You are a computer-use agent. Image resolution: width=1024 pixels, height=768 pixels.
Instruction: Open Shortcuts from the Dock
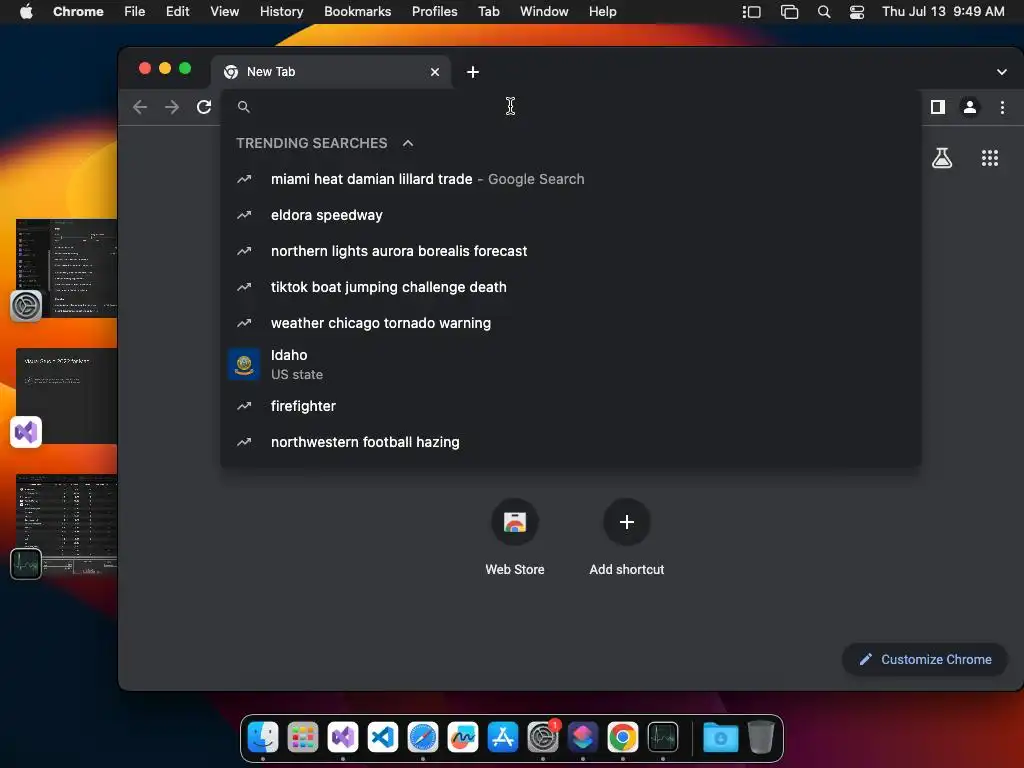coord(583,737)
